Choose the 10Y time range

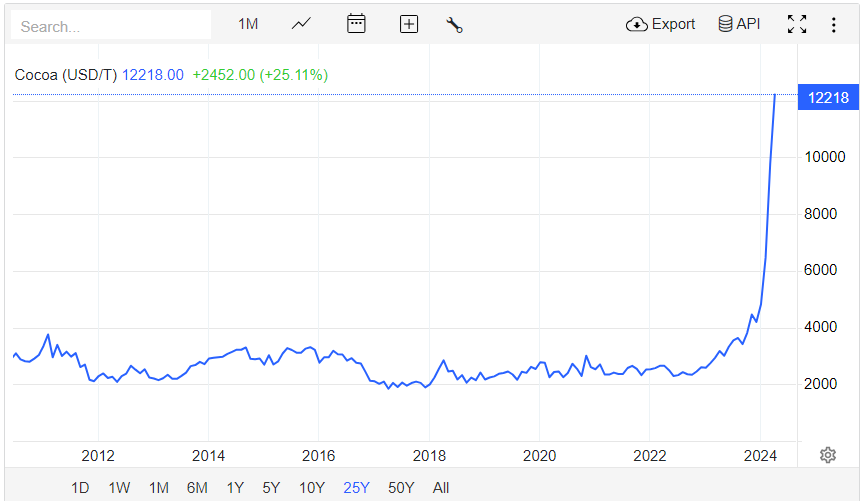click(x=312, y=488)
